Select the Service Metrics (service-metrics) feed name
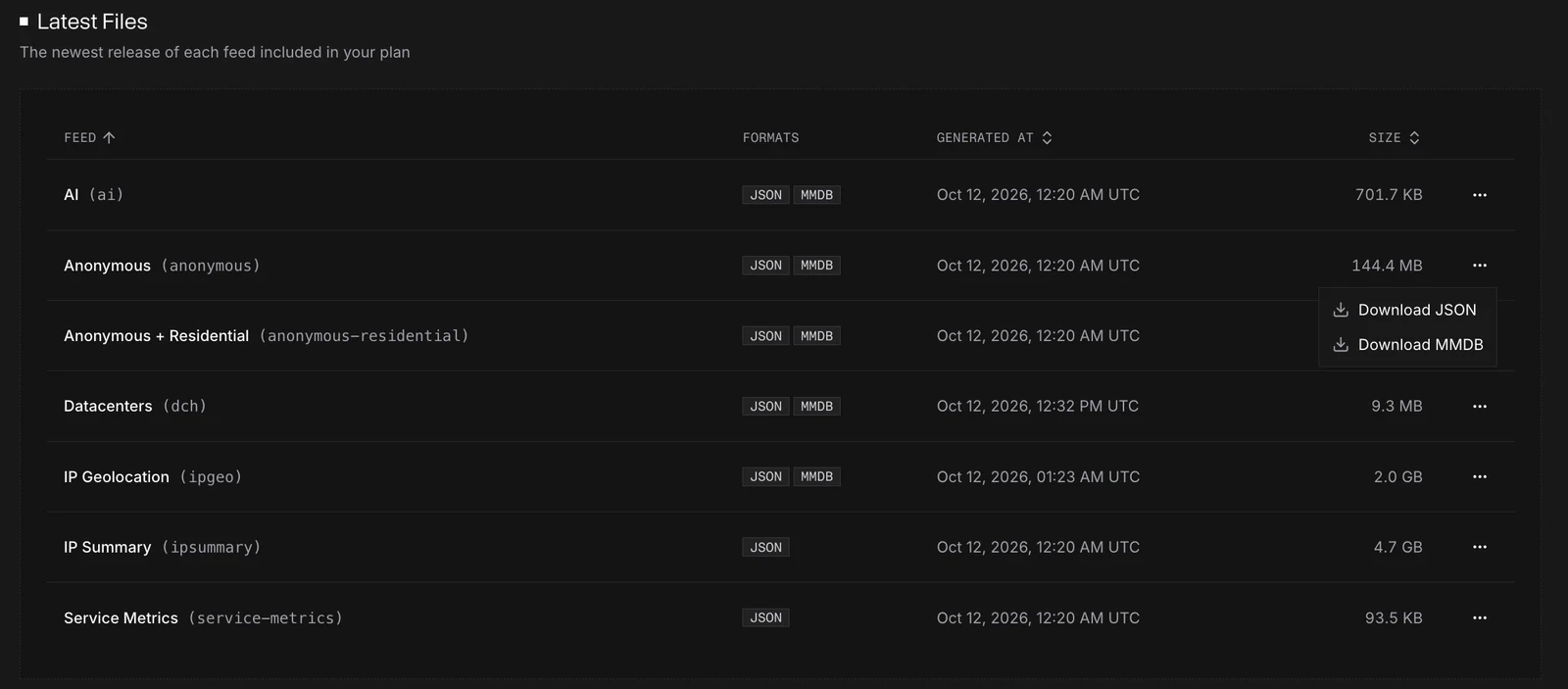Image resolution: width=1568 pixels, height=689 pixels. click(x=203, y=618)
